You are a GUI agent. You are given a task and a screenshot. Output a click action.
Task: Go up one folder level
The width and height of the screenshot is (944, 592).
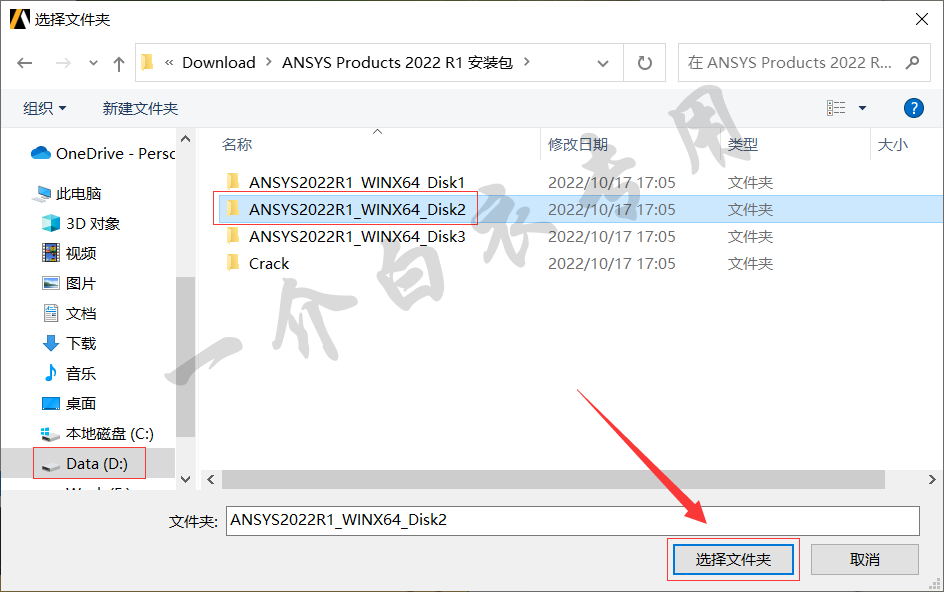pyautogui.click(x=119, y=63)
